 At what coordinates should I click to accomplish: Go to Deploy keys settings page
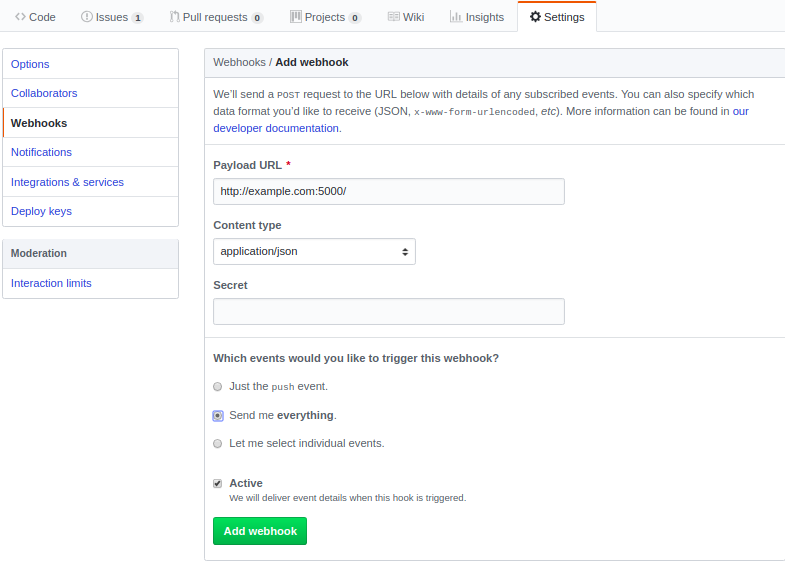click(x=41, y=211)
